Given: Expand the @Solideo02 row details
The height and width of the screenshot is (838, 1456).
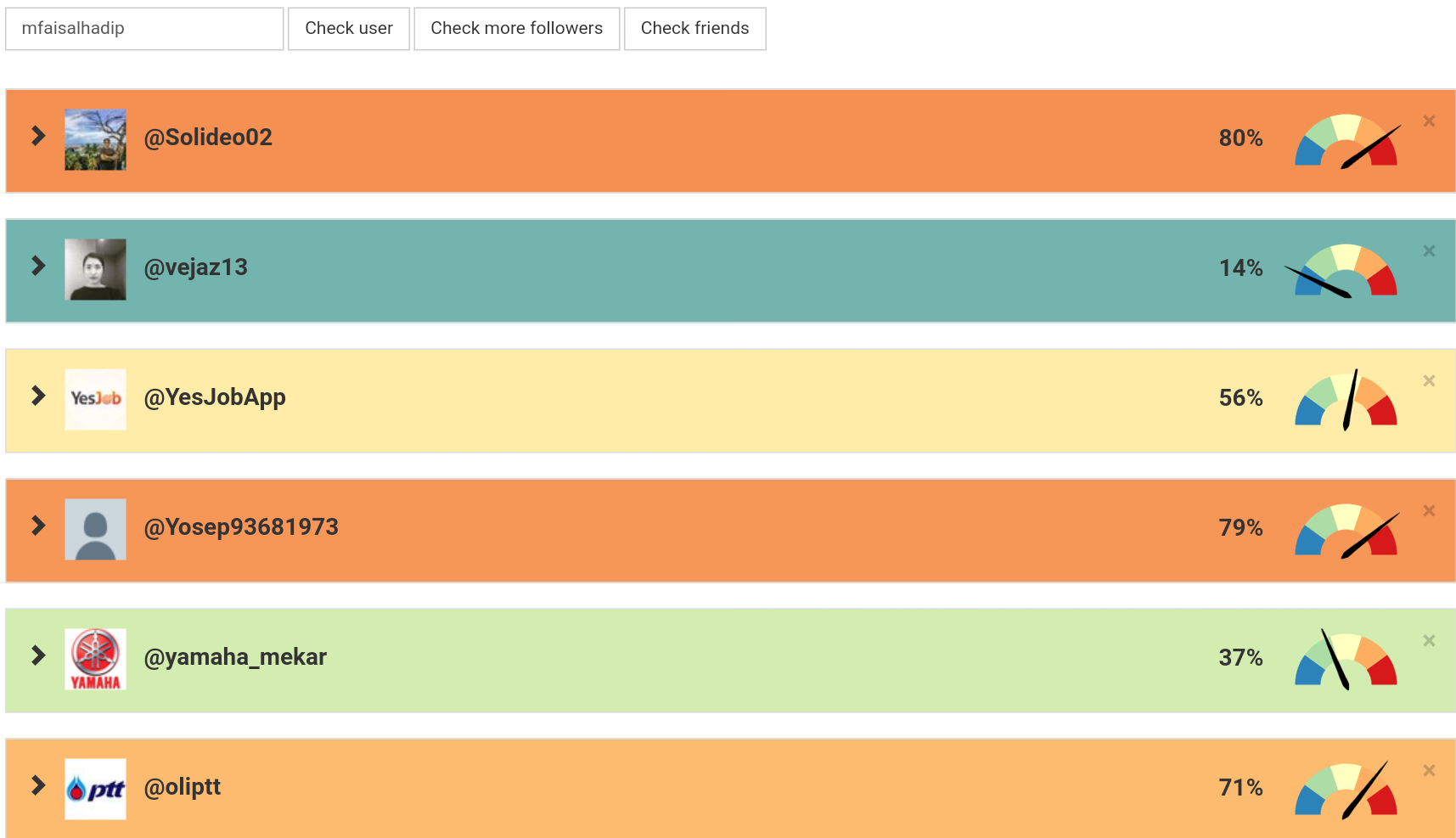Looking at the screenshot, I should click(x=38, y=136).
